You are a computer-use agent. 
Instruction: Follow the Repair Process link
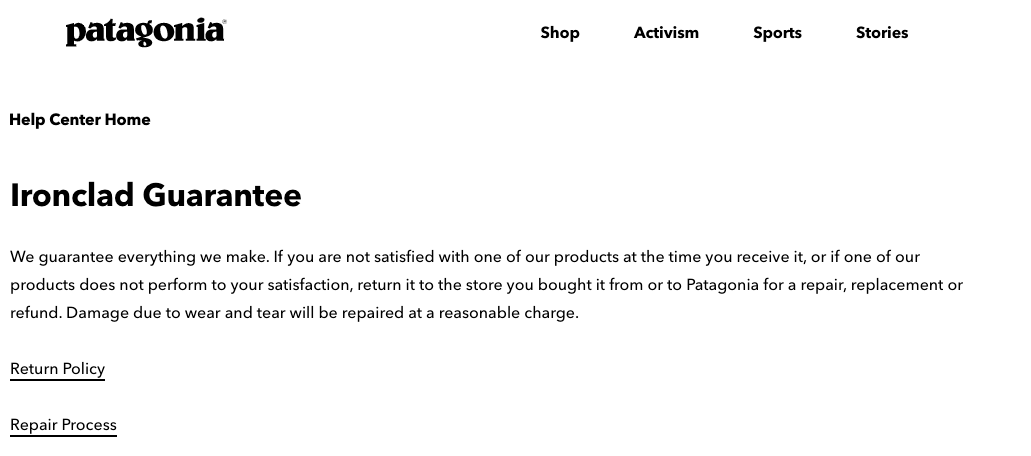click(x=63, y=425)
